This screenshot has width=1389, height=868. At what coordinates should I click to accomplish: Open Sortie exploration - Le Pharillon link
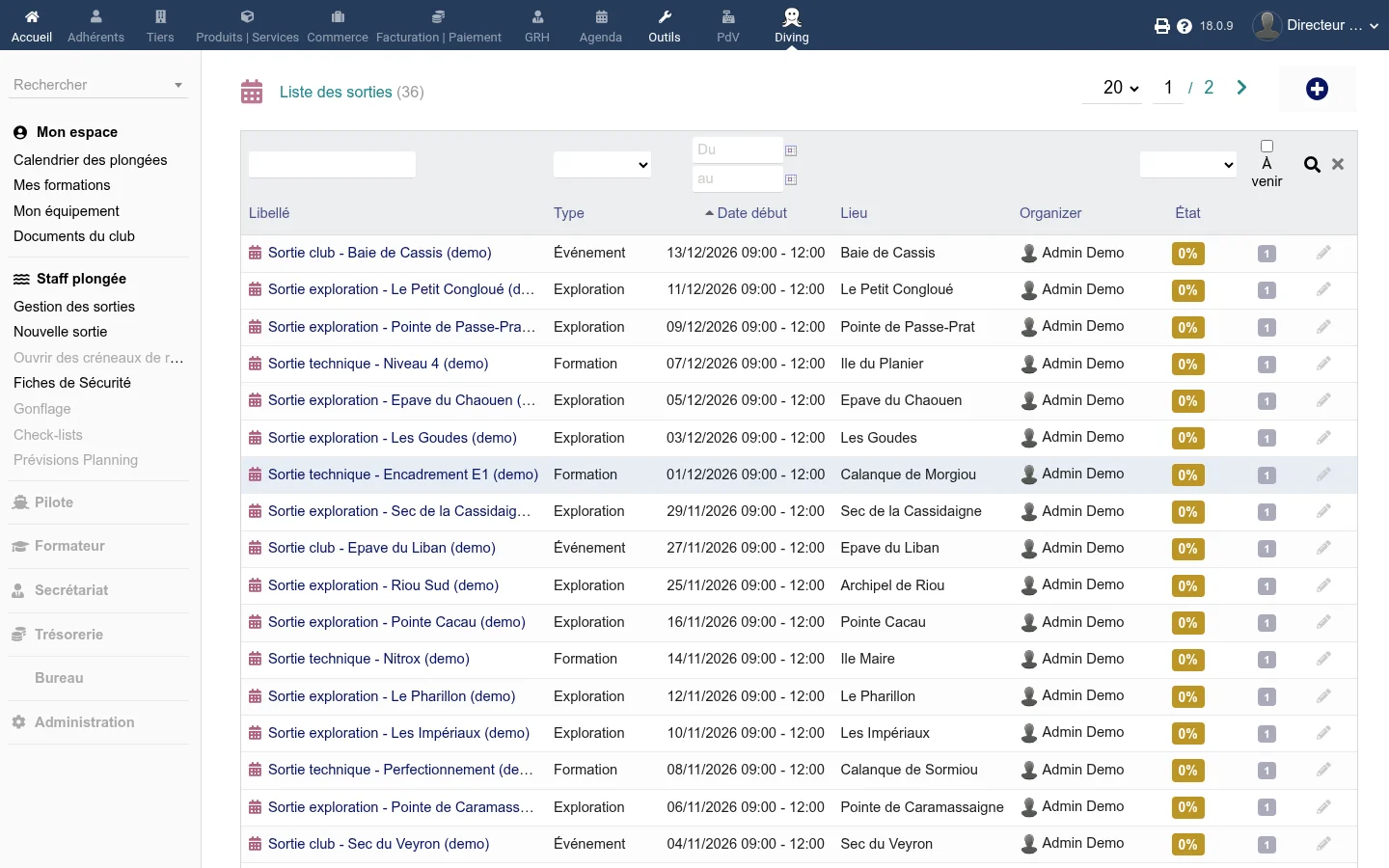coord(392,696)
